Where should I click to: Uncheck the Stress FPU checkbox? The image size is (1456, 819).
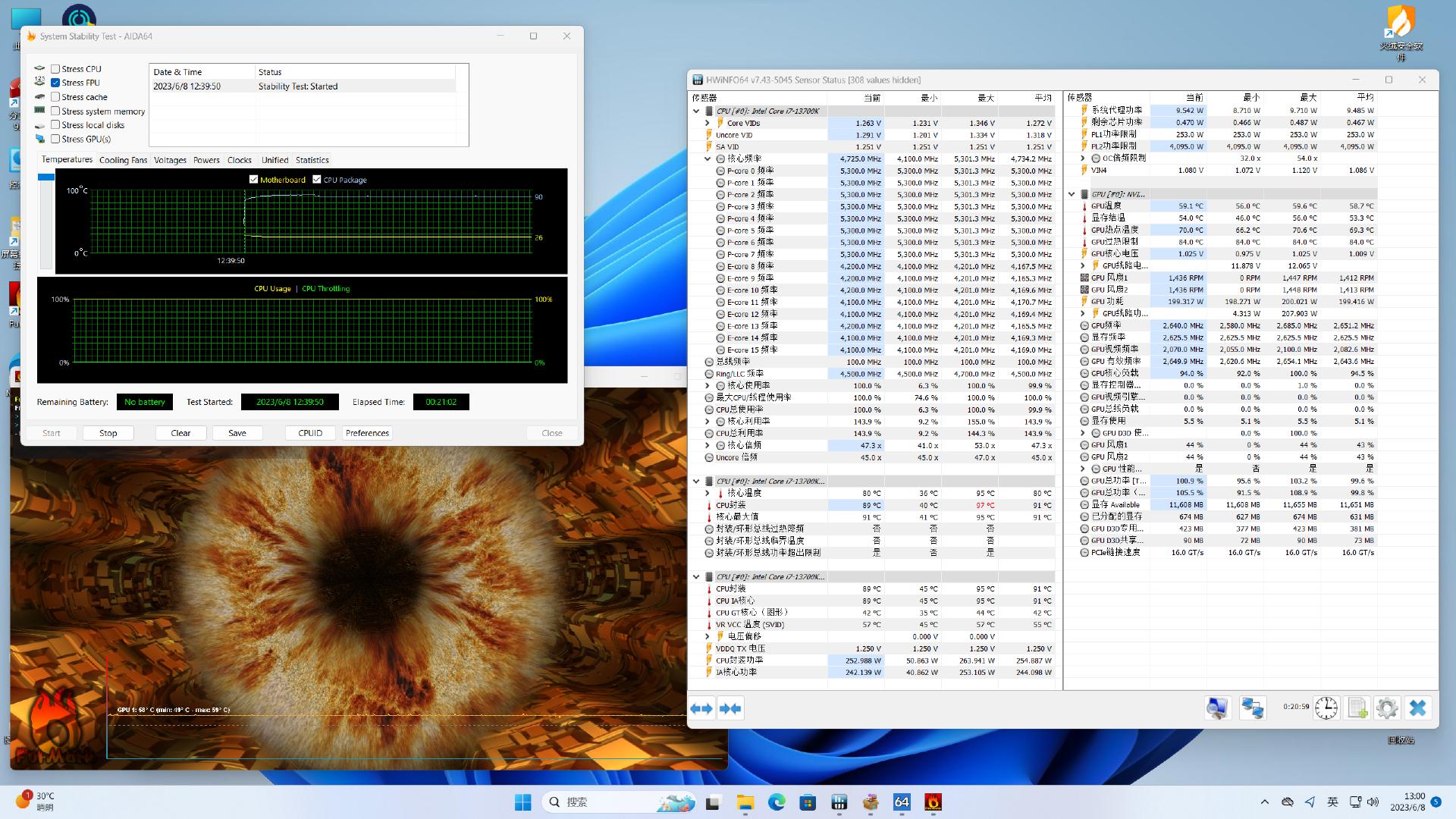point(55,83)
